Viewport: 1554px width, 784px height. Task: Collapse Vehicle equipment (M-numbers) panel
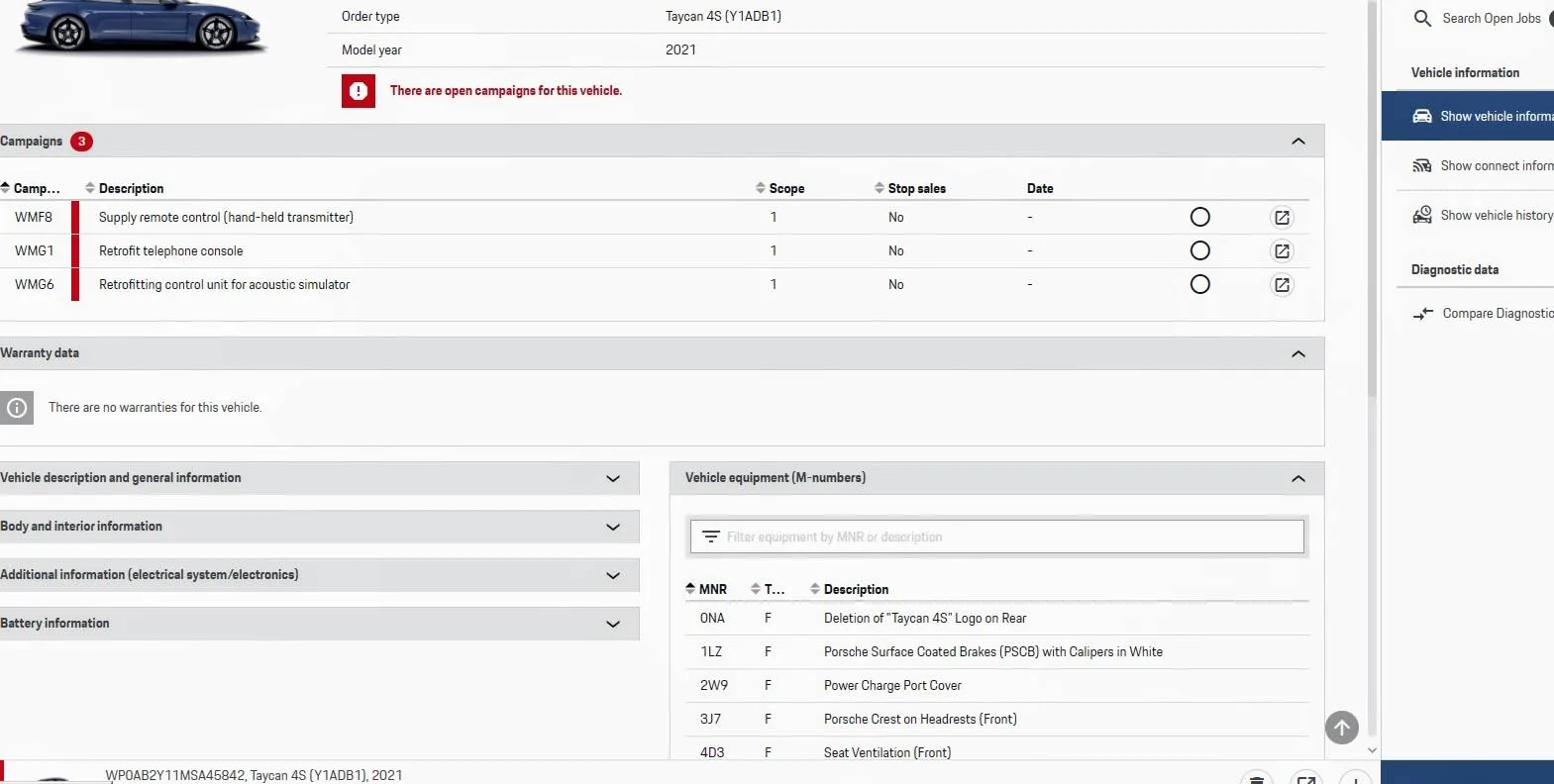click(x=1298, y=479)
